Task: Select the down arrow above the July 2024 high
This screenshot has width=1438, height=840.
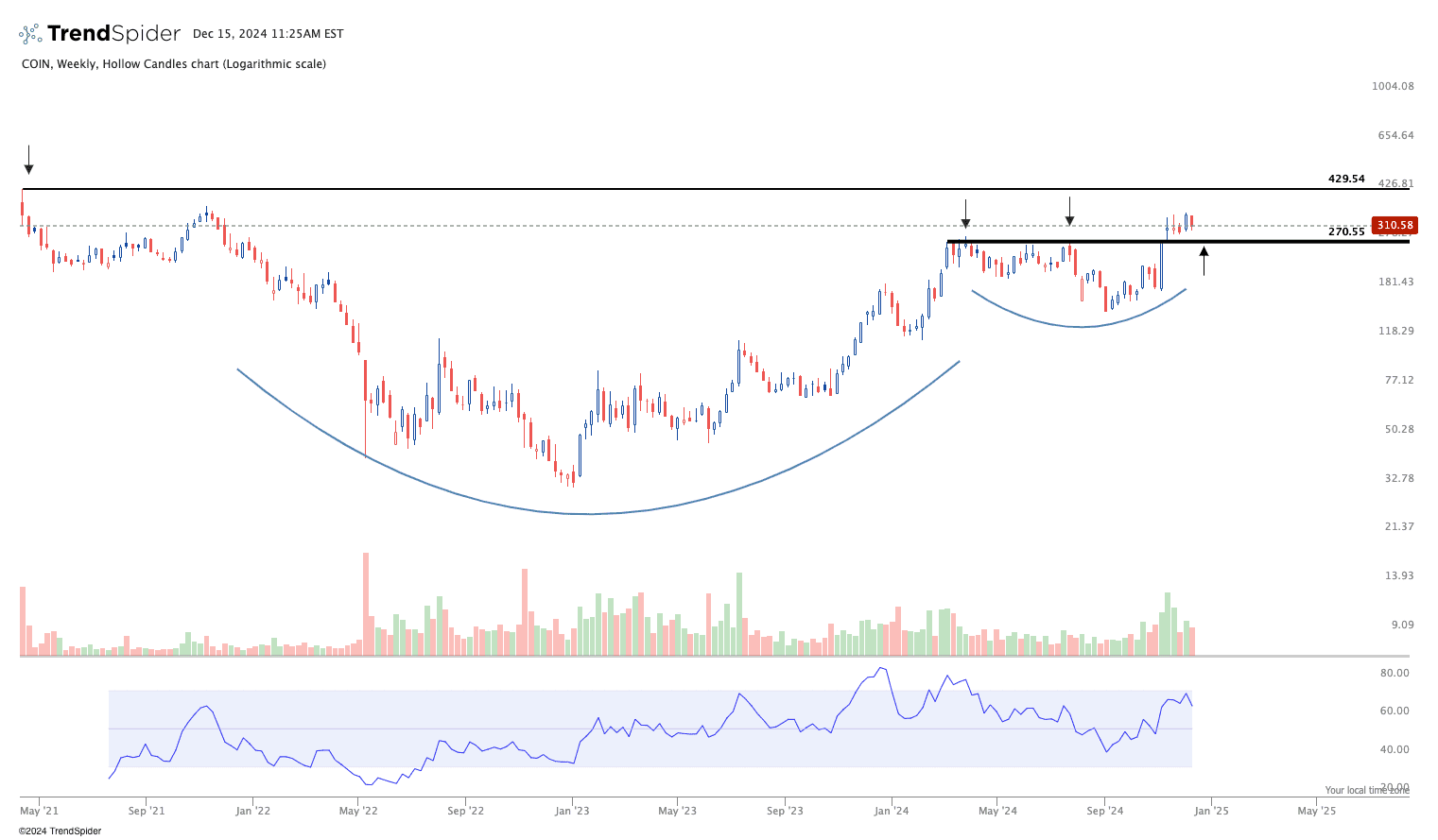Action: point(1069,212)
